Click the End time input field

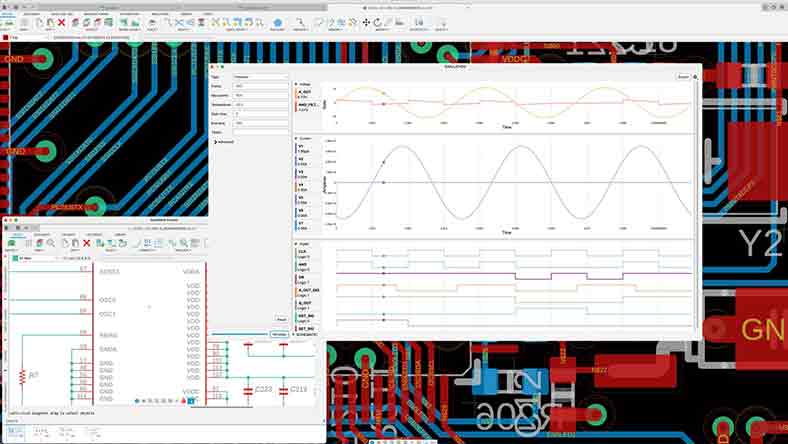[x=261, y=123]
